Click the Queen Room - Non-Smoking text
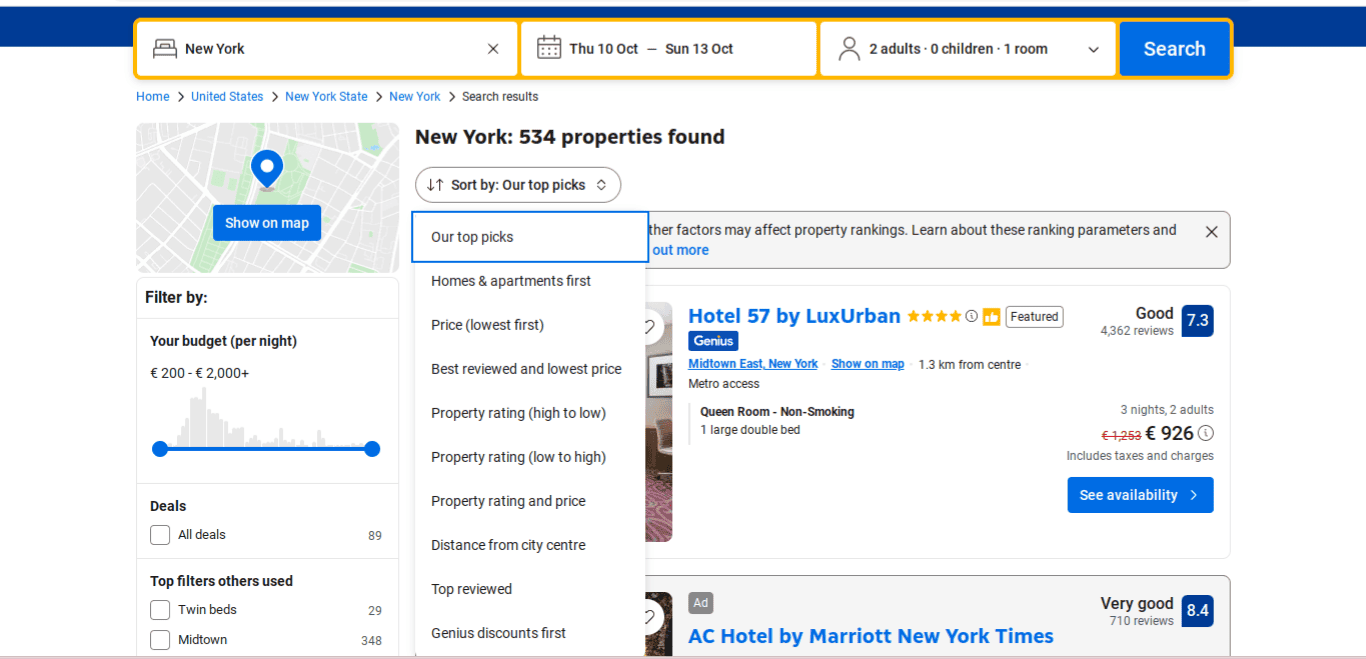Screen dimensions: 1366x659 [777, 412]
